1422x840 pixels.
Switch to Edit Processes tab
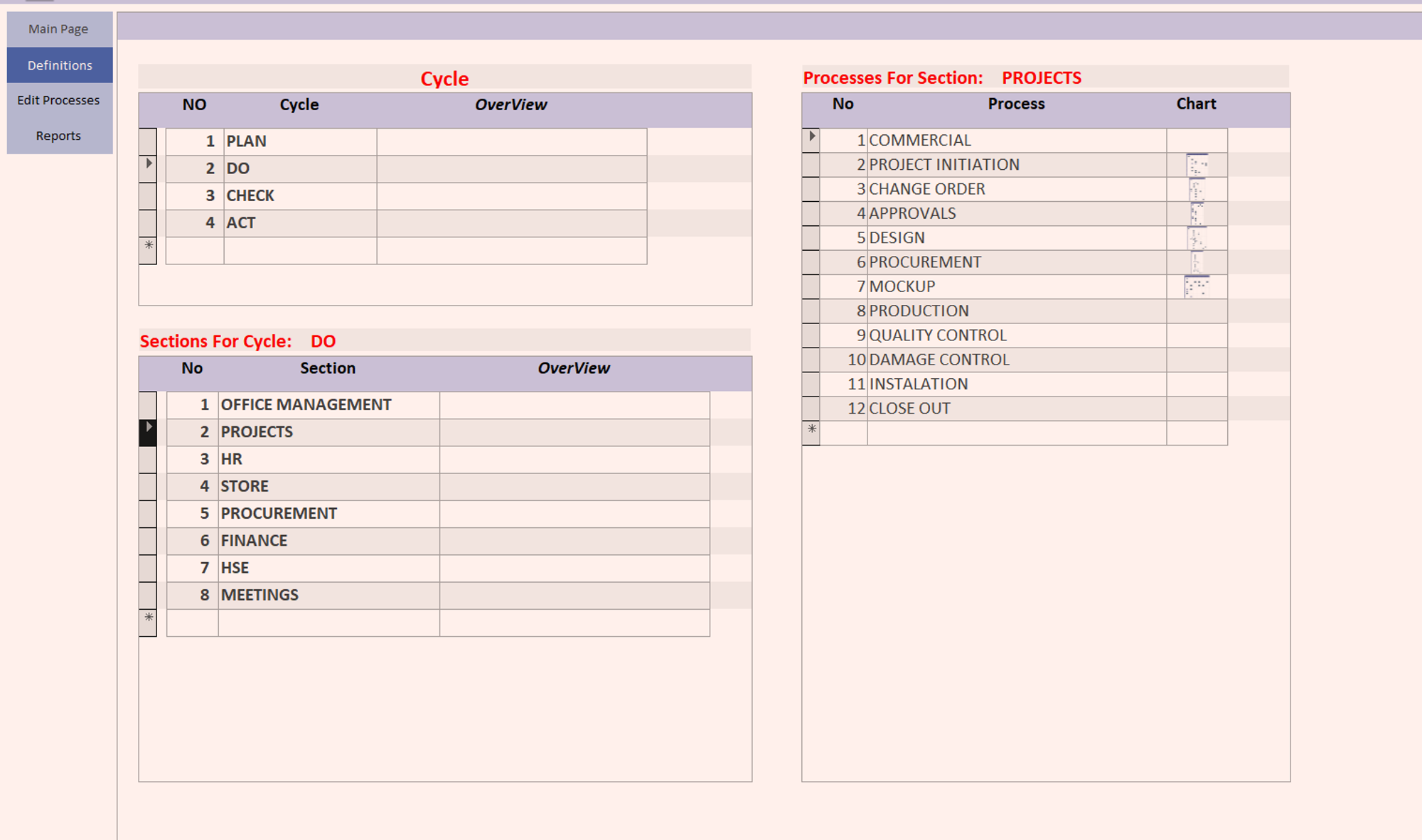[59, 100]
